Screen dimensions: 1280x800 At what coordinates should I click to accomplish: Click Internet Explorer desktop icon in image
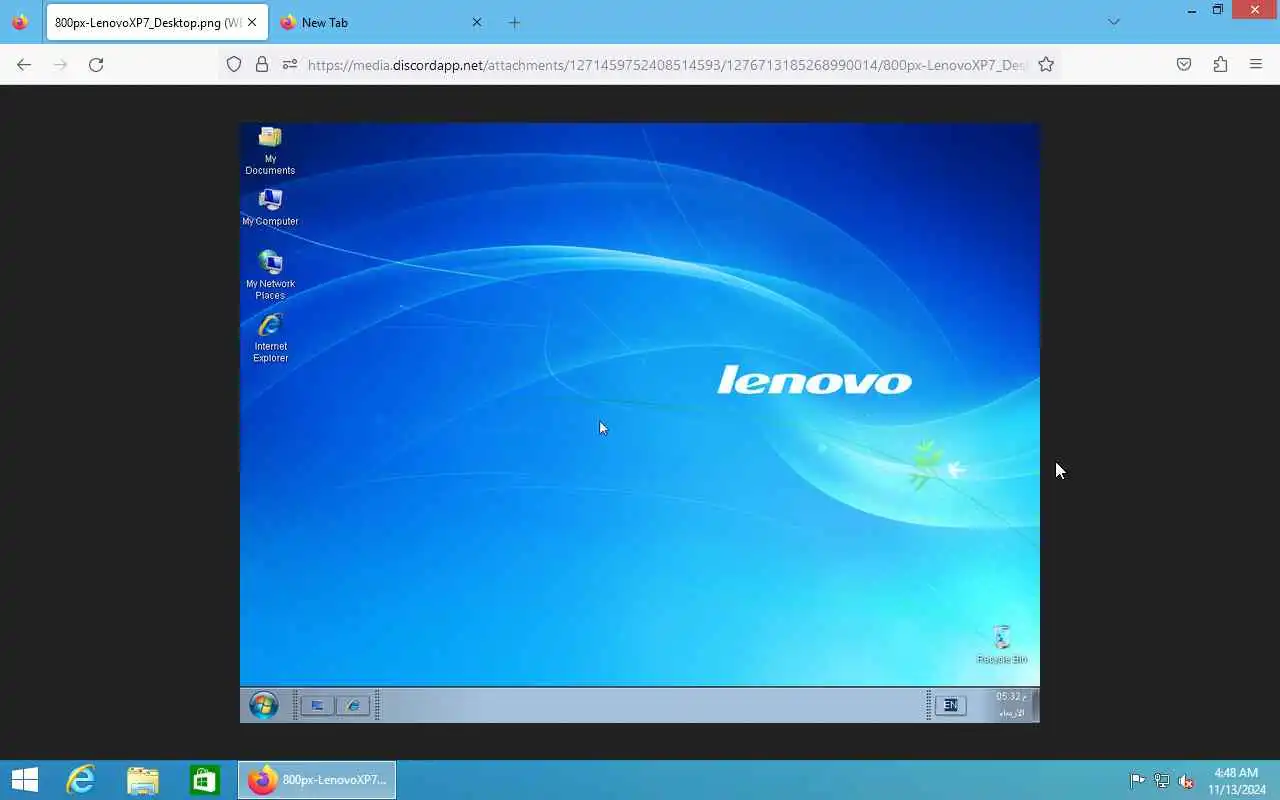[x=270, y=338]
